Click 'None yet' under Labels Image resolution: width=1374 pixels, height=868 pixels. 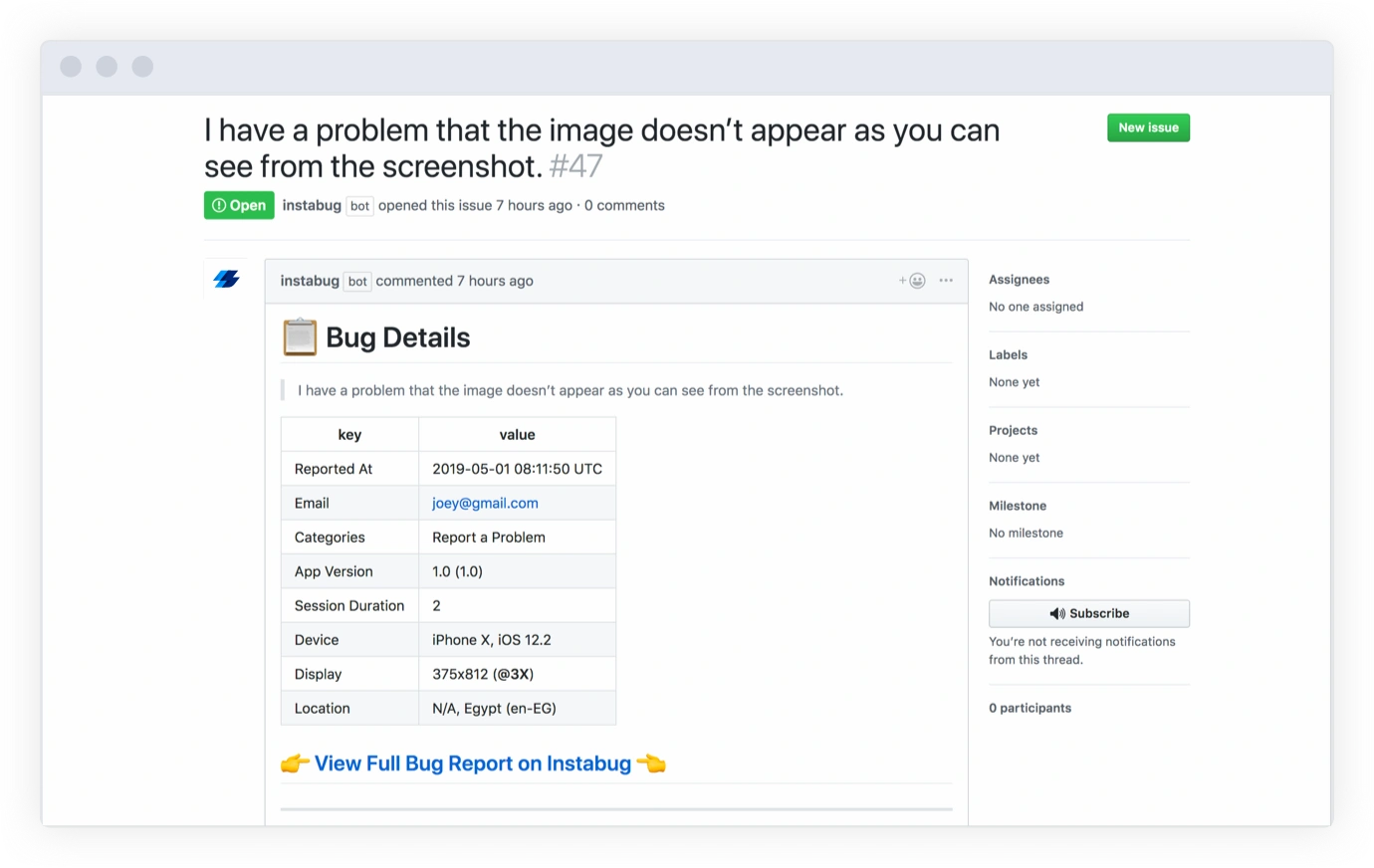tap(1014, 382)
